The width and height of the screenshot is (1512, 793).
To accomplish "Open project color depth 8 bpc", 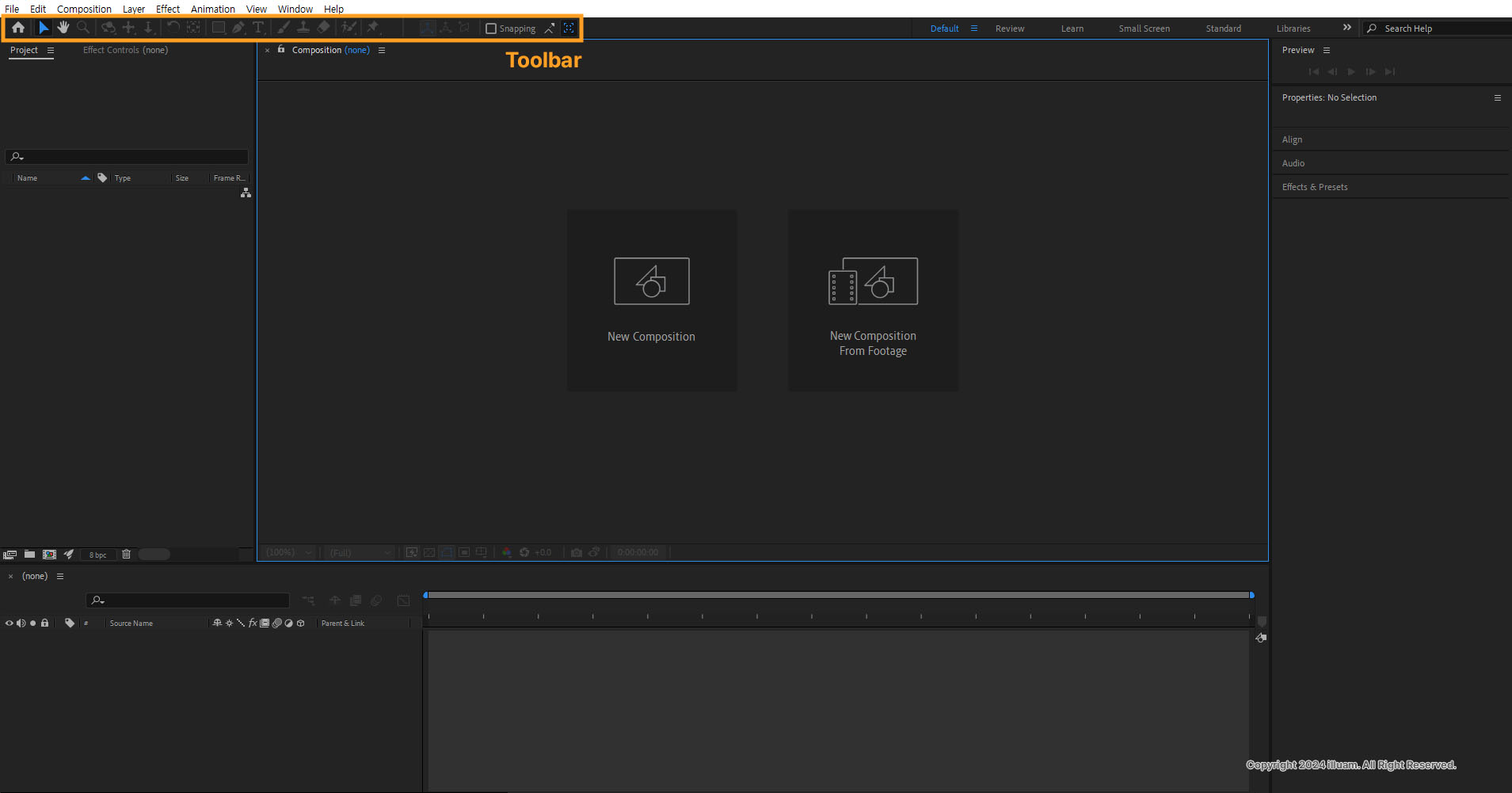I will point(97,555).
